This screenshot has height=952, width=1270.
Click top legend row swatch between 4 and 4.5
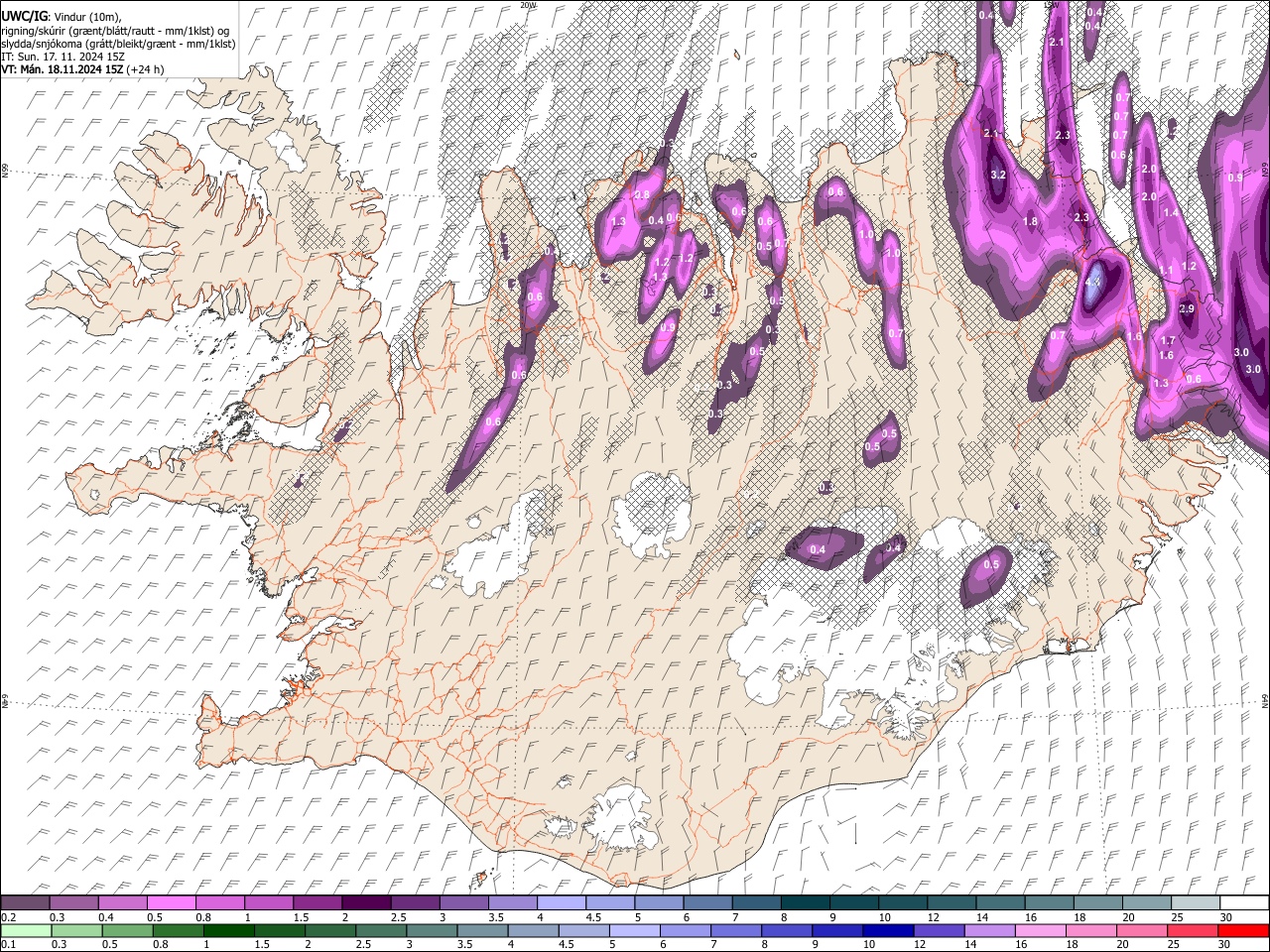[x=563, y=902]
